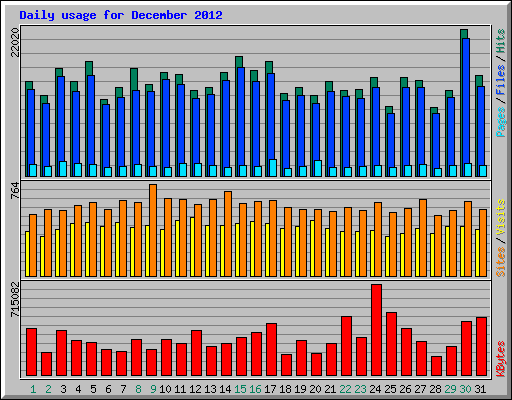Click day 3 on the x-axis
This screenshot has width=512, height=400.
[63, 389]
